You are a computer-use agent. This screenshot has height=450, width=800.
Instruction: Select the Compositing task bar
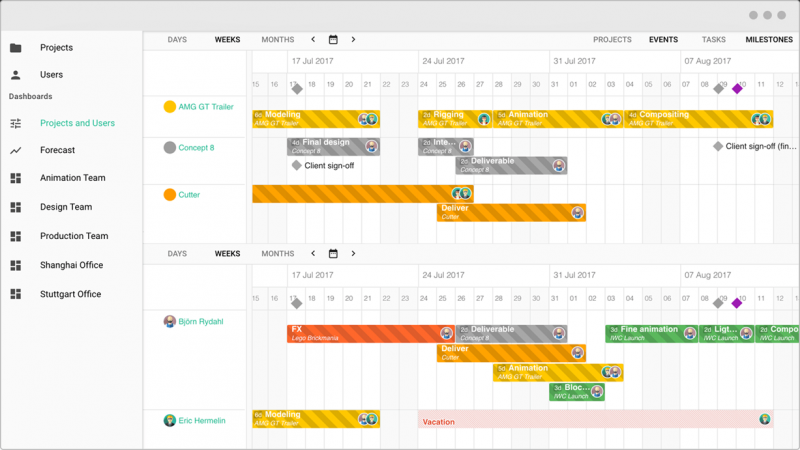point(698,119)
